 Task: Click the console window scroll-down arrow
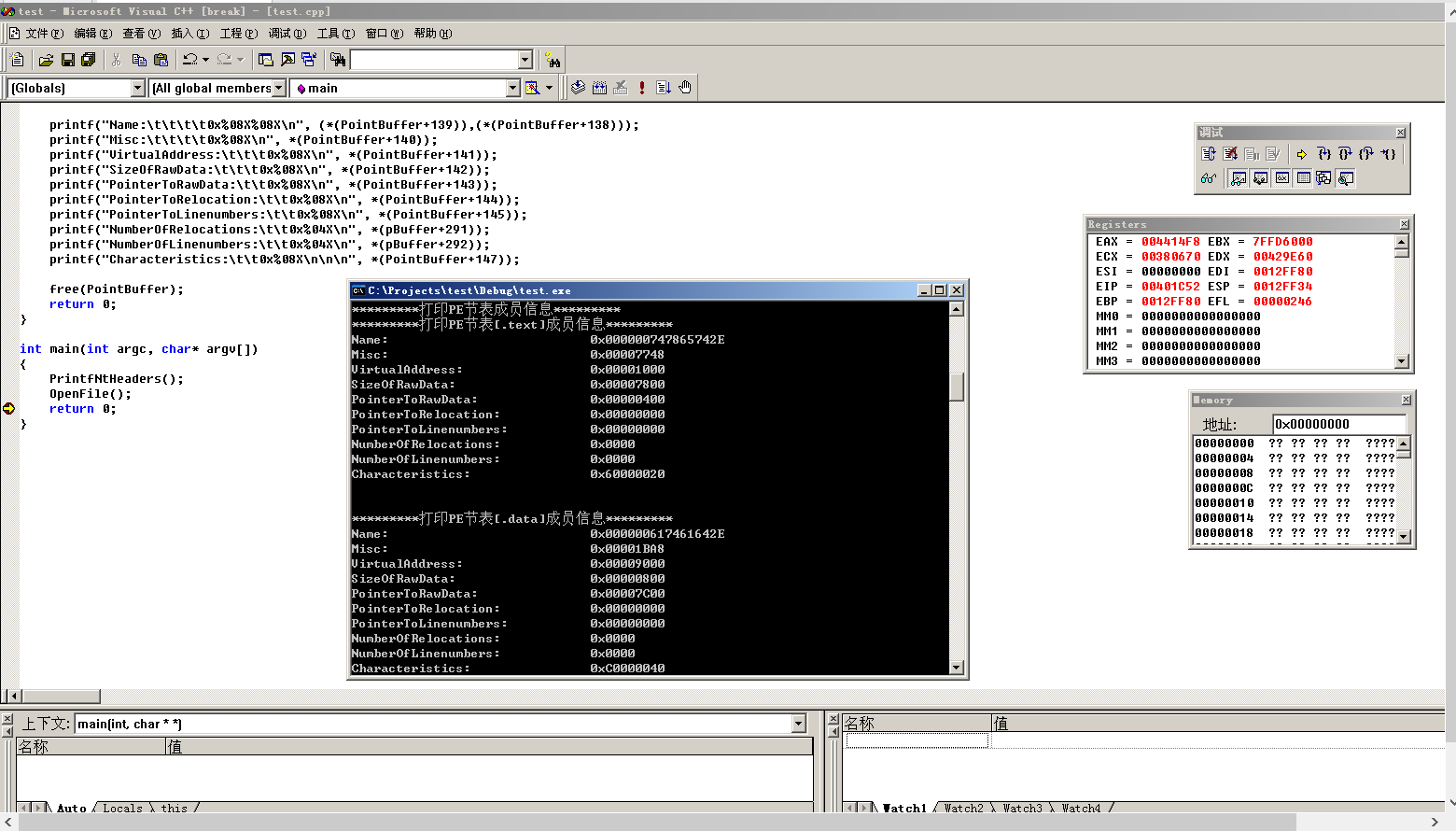tap(956, 668)
